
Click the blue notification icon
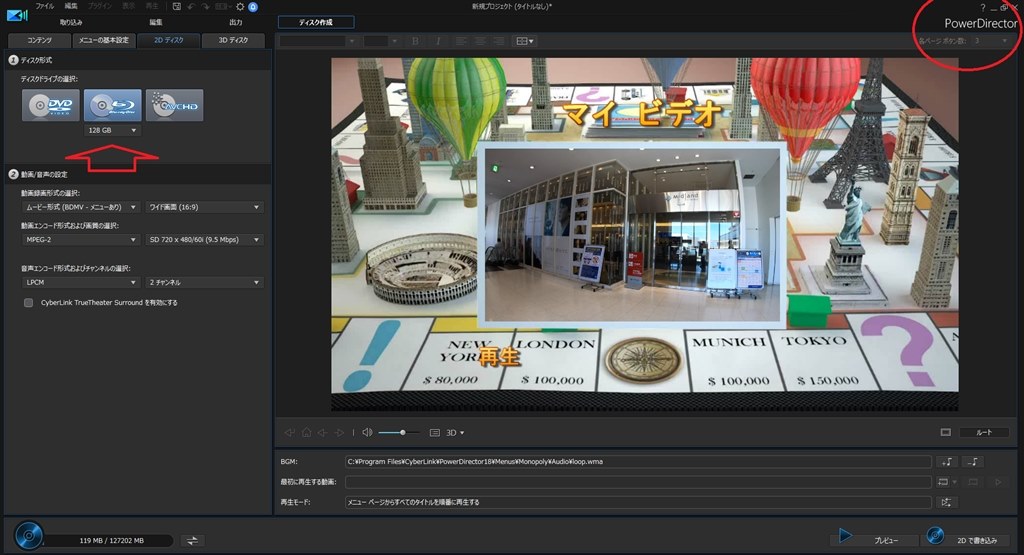coord(253,7)
